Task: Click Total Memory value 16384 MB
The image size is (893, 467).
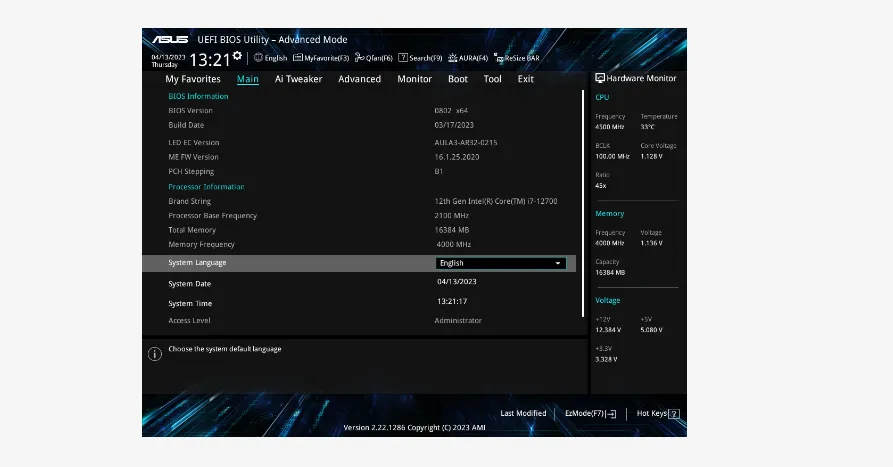Action: [x=452, y=230]
